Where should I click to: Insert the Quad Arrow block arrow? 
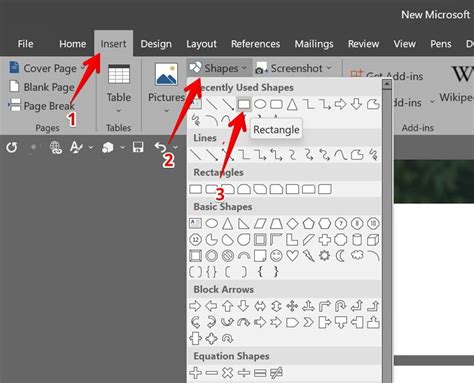tap(292, 306)
